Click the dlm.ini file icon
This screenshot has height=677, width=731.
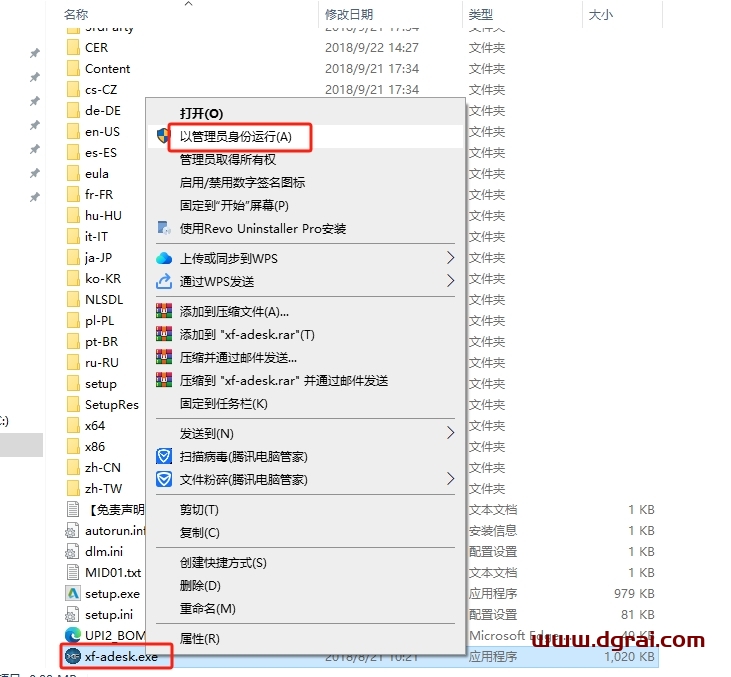(x=72, y=552)
